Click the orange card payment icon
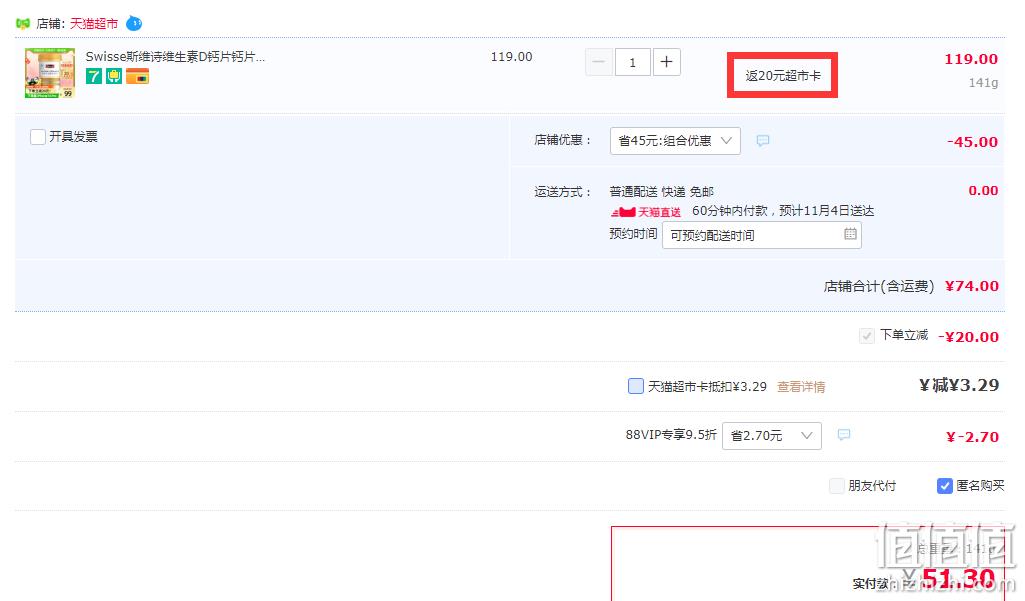The image size is (1025, 601). point(137,77)
